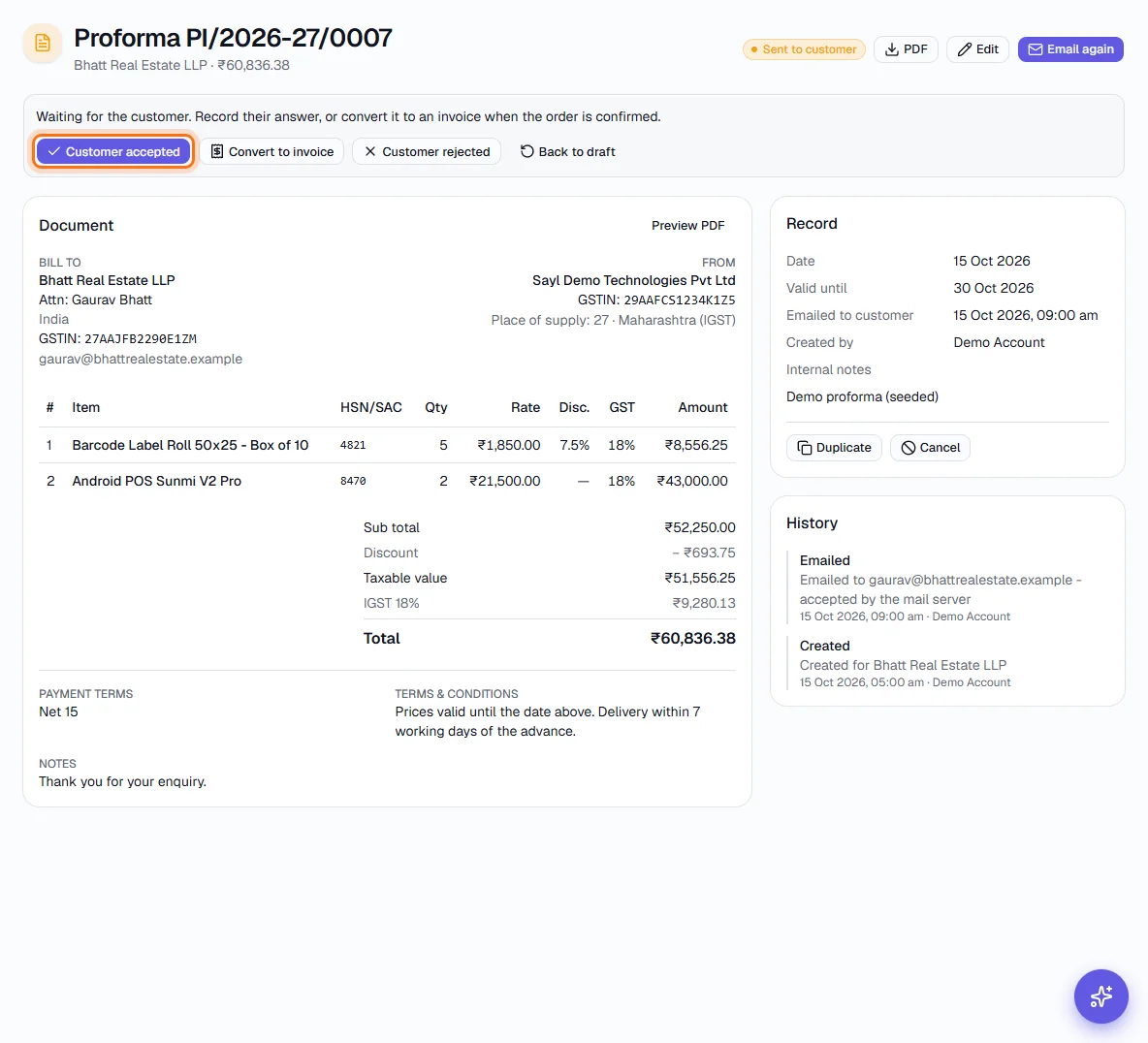The height and width of the screenshot is (1043, 1148).
Task: Open the sparkle AI assistant button
Action: tap(1100, 996)
